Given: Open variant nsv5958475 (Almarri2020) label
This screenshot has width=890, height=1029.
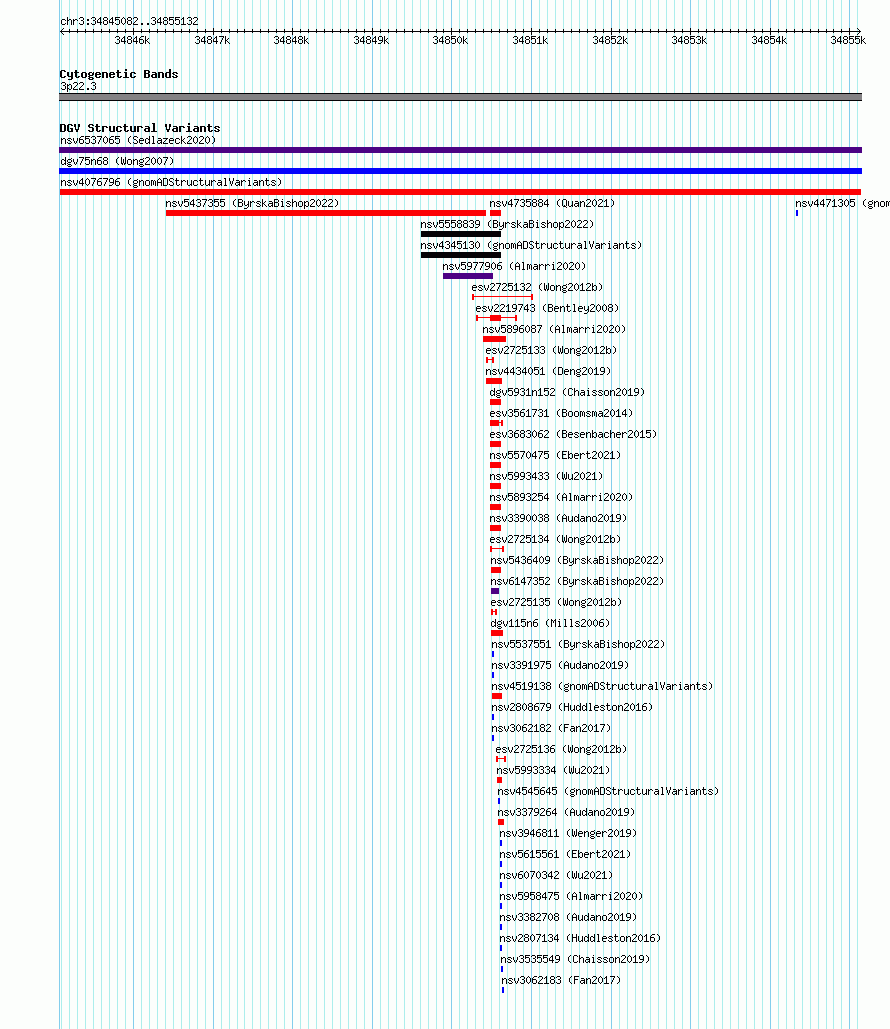Looking at the screenshot, I should pyautogui.click(x=571, y=896).
